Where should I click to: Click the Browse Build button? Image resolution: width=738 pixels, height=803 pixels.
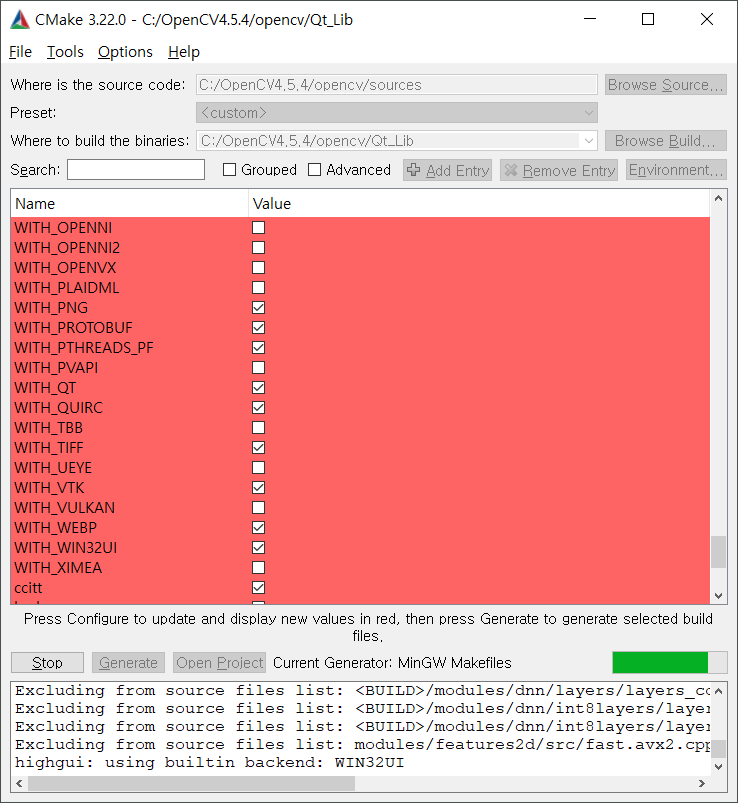pos(665,140)
